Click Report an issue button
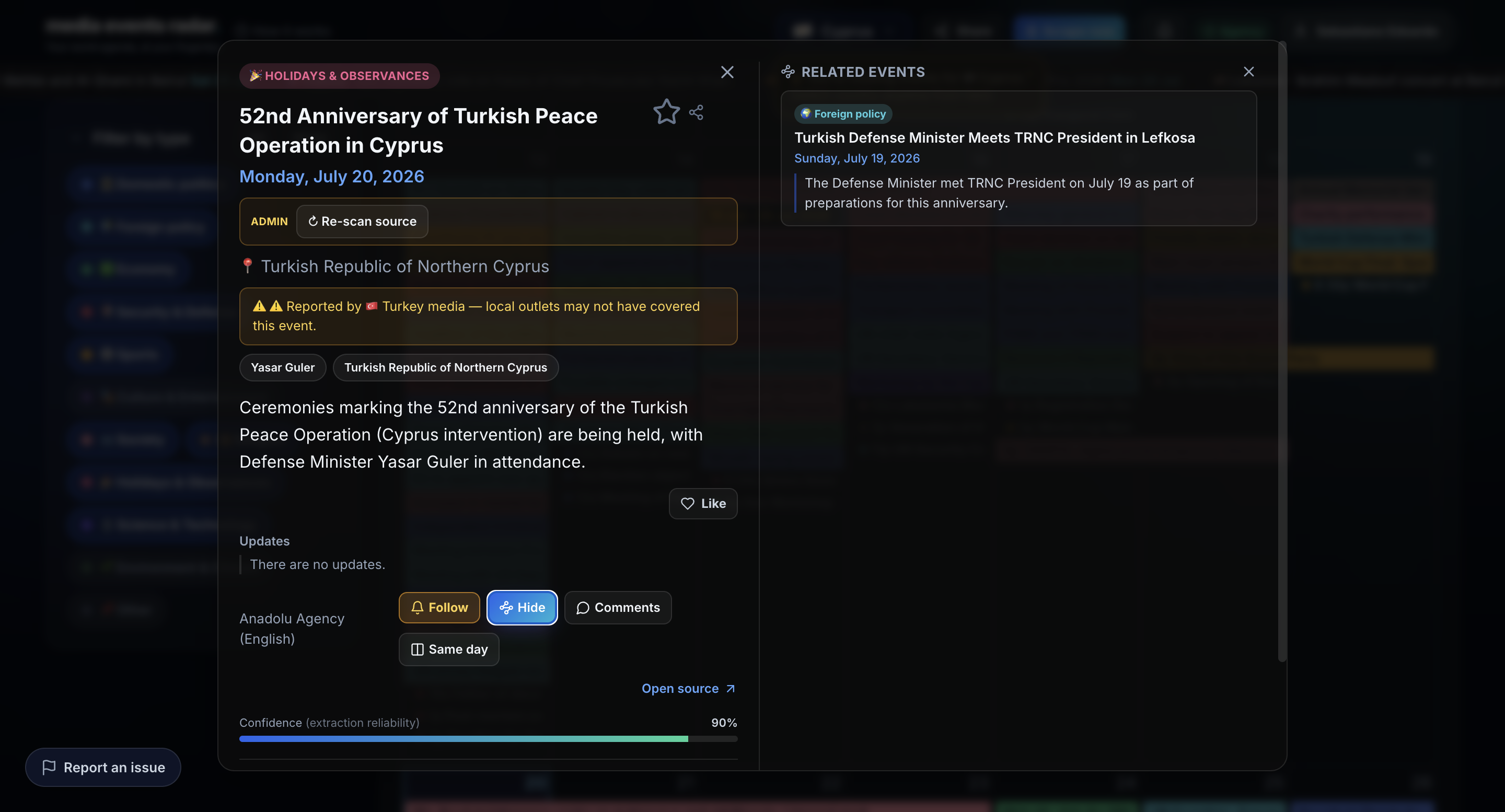 [x=103, y=767]
